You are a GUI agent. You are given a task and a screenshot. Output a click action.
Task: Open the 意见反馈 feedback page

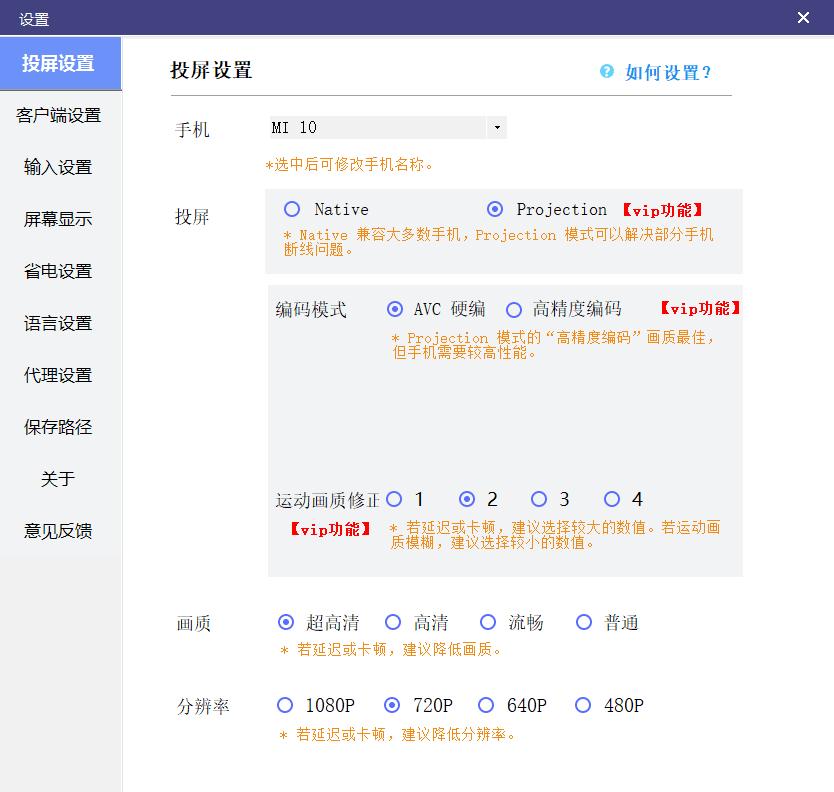[59, 531]
